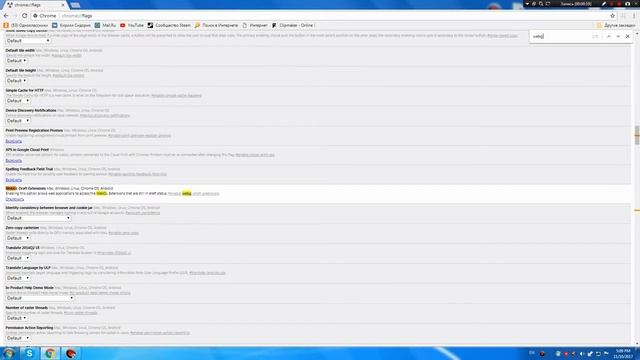This screenshot has width=640, height=360.
Task: Open dropdown for Simple Cache for HTTP
Action: tap(18, 101)
